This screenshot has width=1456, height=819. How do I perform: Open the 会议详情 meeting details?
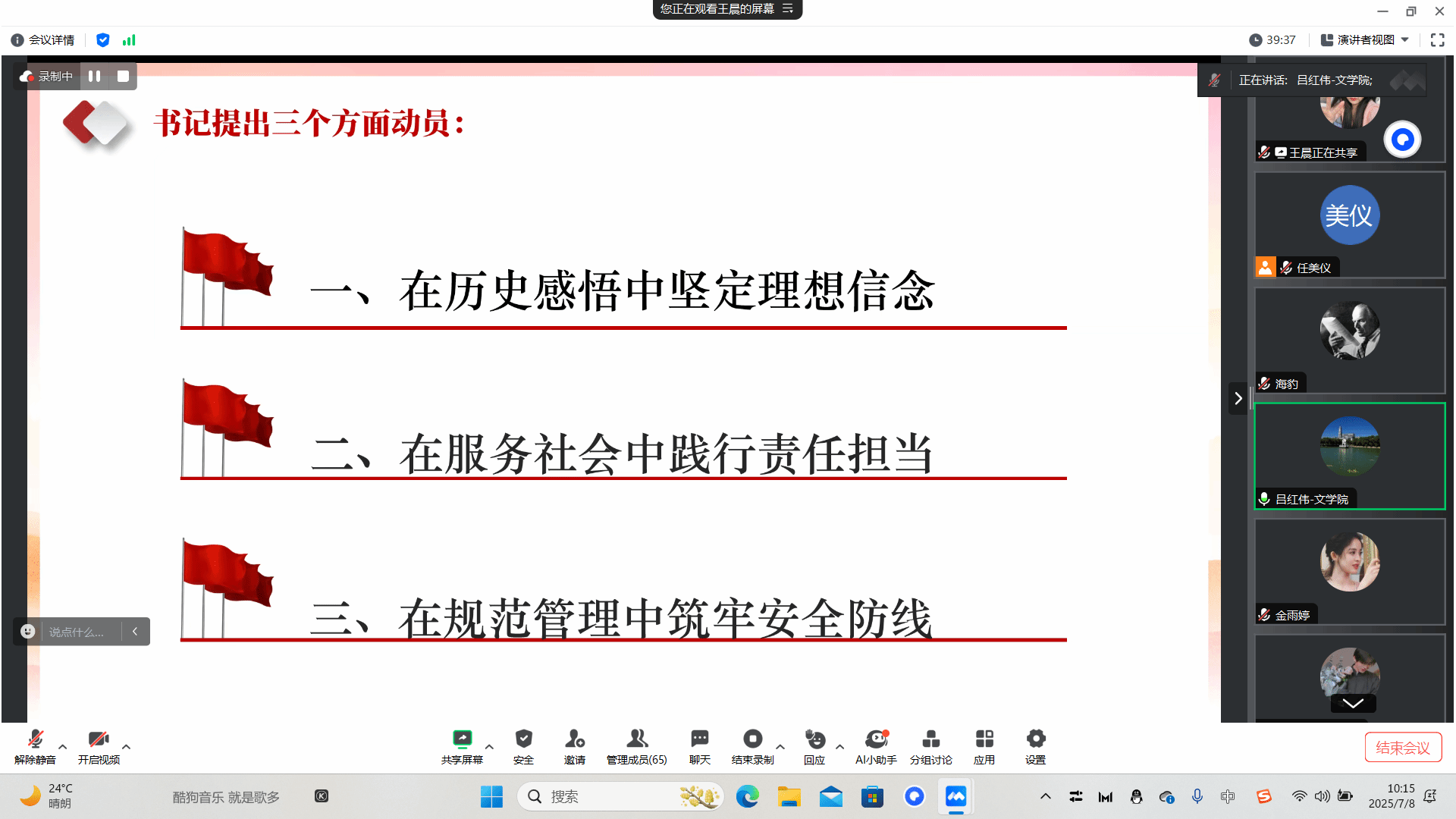43,40
